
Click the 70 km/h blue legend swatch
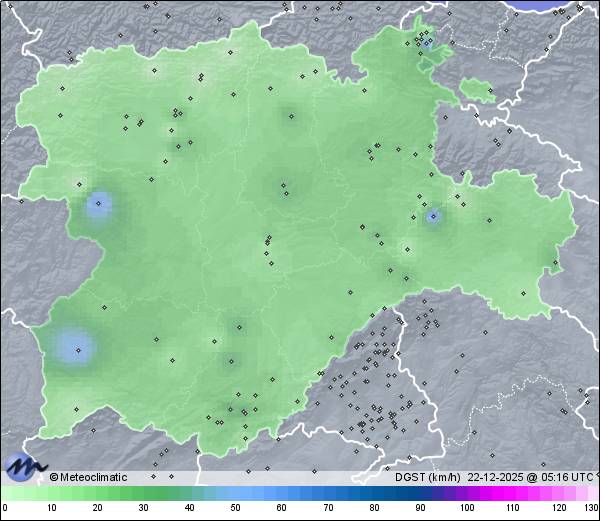(x=328, y=494)
